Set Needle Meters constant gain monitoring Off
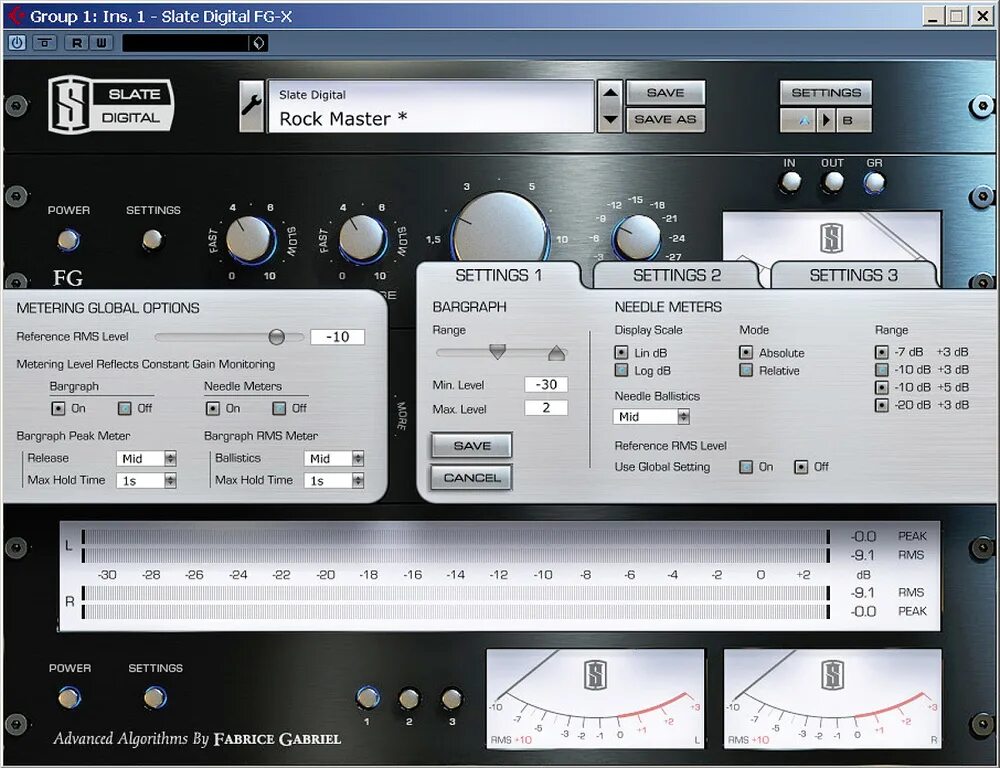 click(279, 408)
